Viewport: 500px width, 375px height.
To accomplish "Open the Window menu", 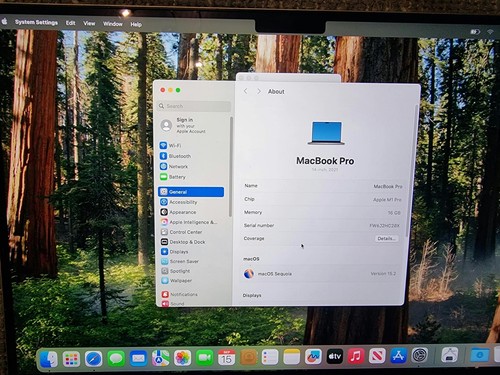I will pos(113,24).
